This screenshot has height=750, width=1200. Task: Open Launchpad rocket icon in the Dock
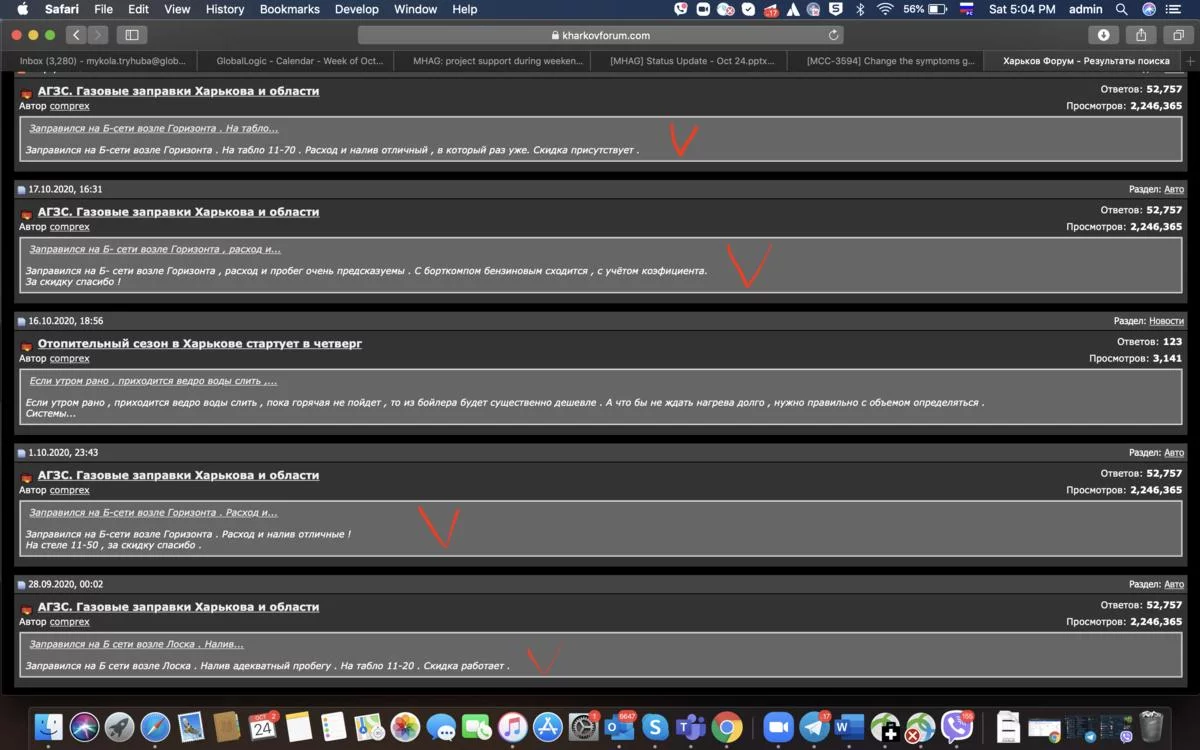tap(120, 727)
